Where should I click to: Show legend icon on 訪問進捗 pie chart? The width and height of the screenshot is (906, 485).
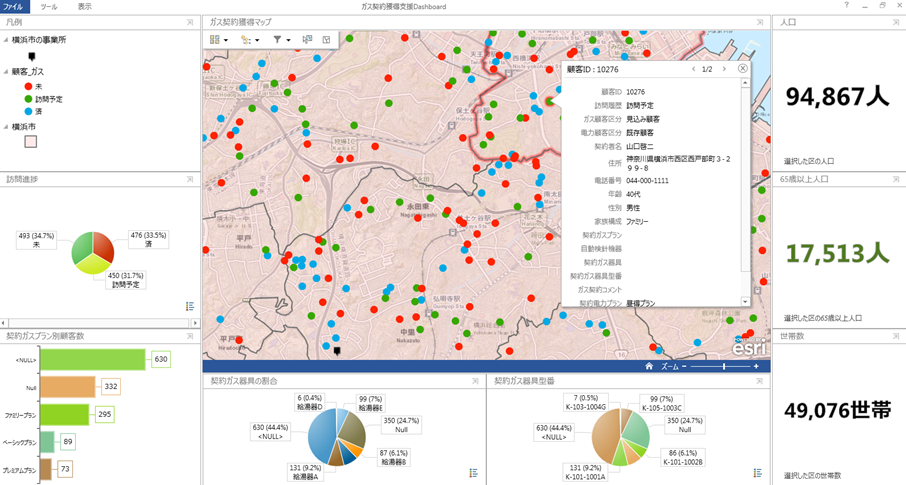190,307
